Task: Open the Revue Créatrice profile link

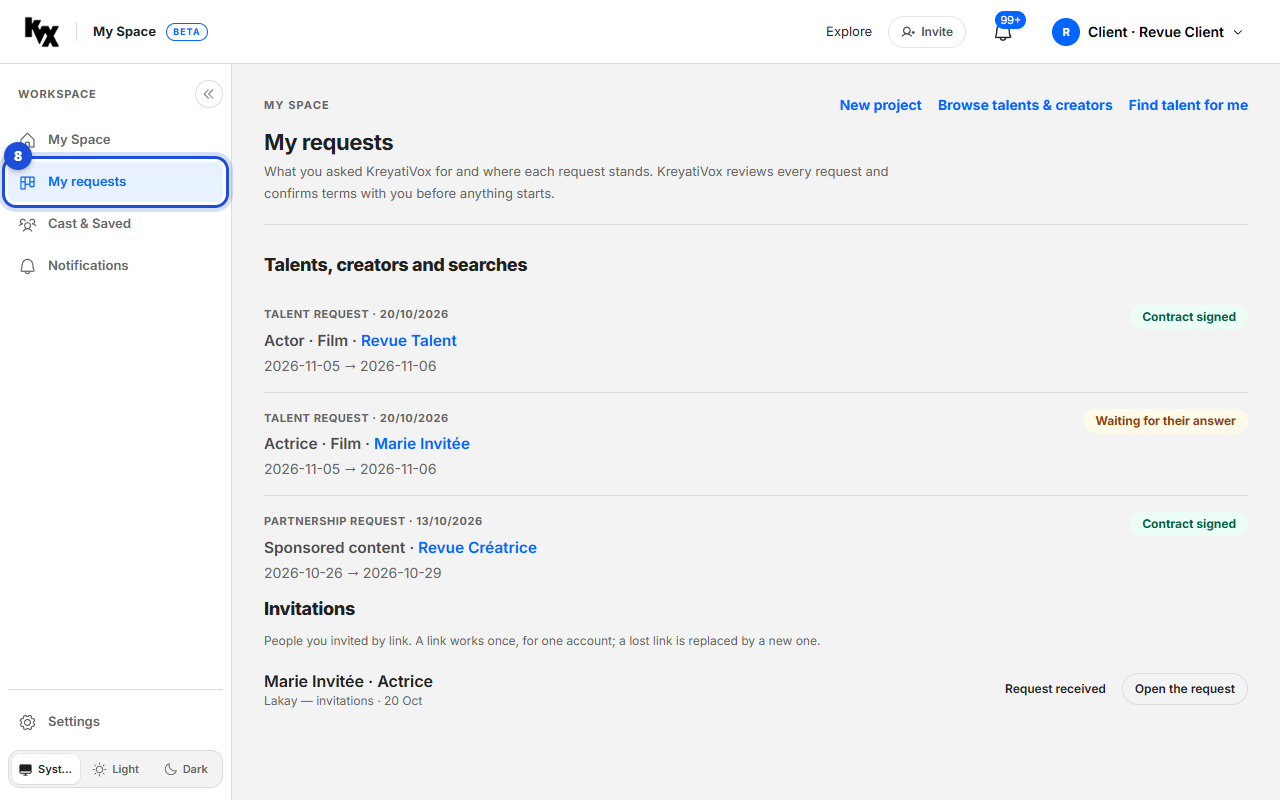Action: [477, 548]
